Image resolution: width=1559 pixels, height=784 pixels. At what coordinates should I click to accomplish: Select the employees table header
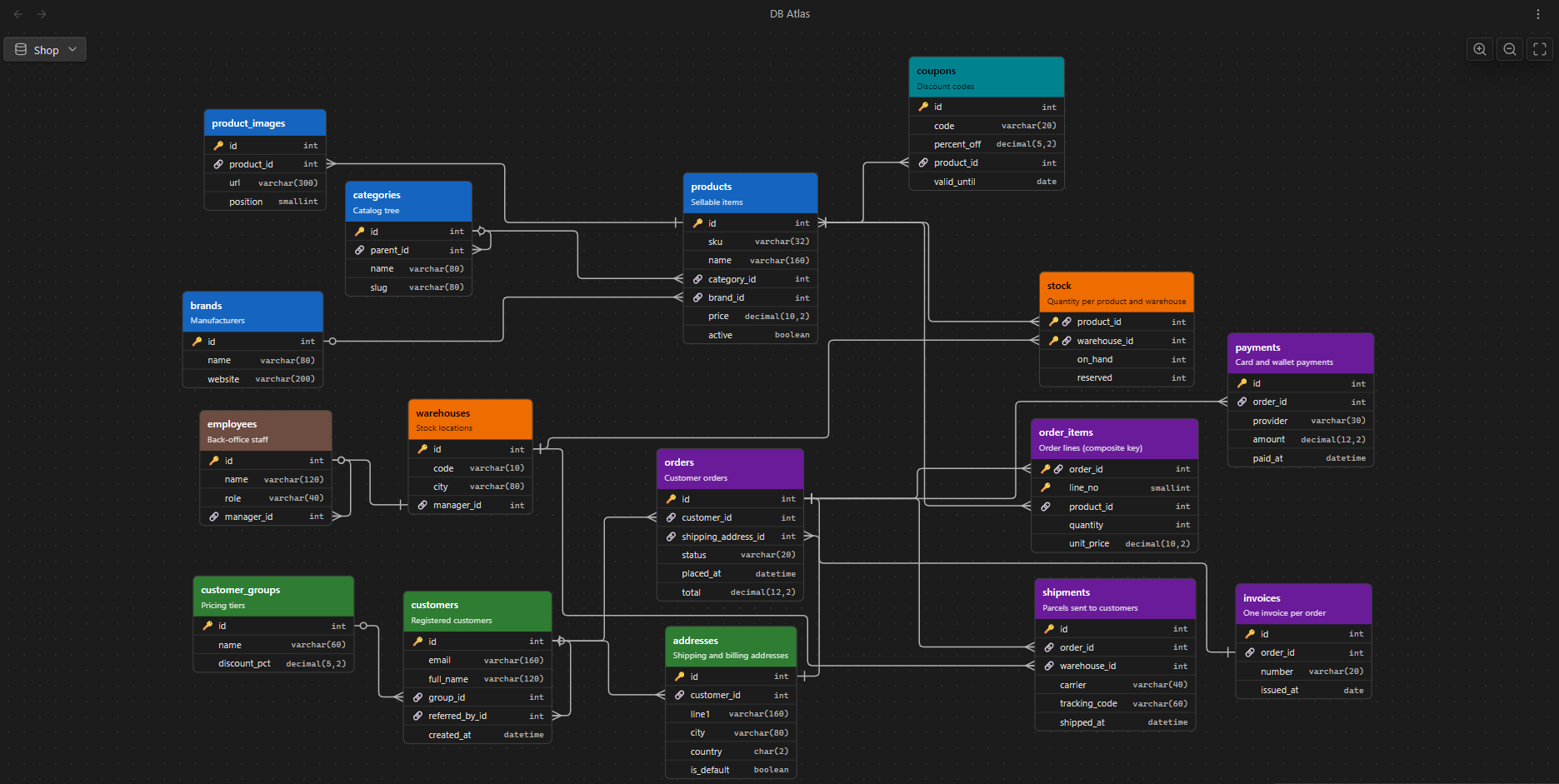pyautogui.click(x=266, y=431)
